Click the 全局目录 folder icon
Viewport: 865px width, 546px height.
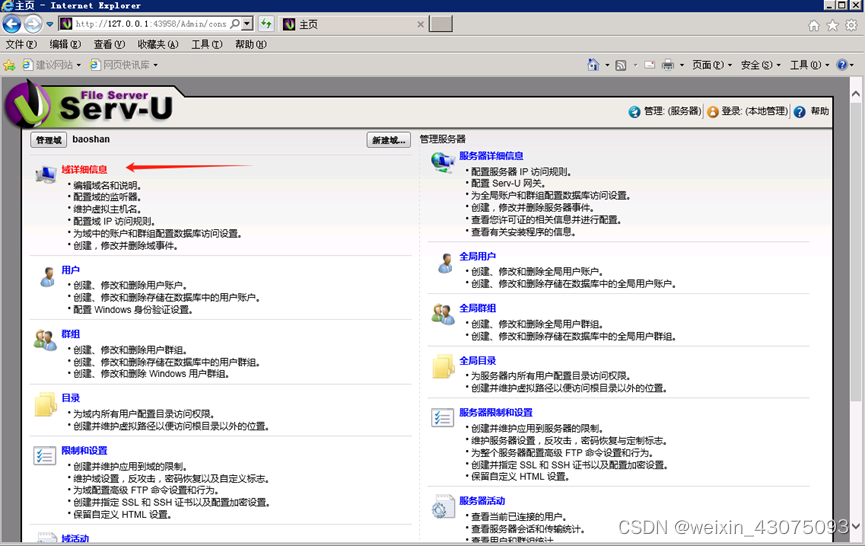pos(443,366)
